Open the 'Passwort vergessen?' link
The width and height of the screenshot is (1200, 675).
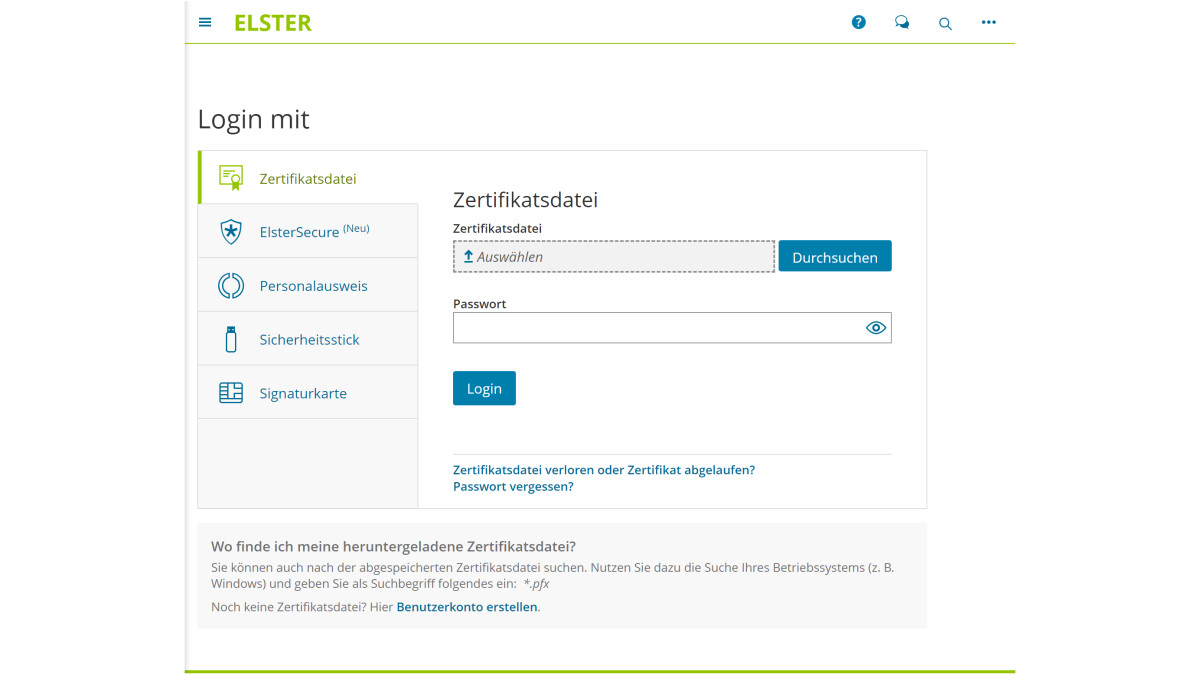(513, 486)
